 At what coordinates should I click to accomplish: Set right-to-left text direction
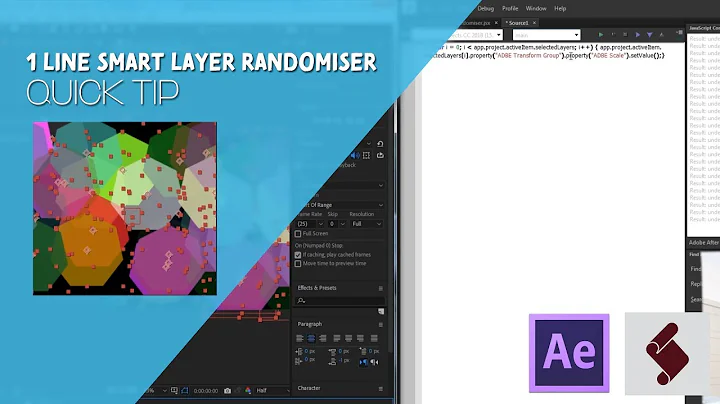[375, 362]
